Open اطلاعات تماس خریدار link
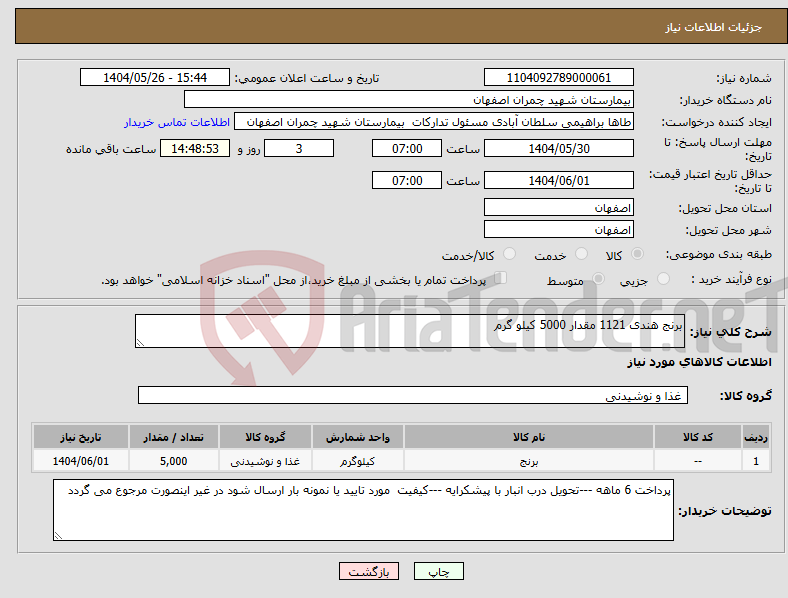 coord(177,122)
